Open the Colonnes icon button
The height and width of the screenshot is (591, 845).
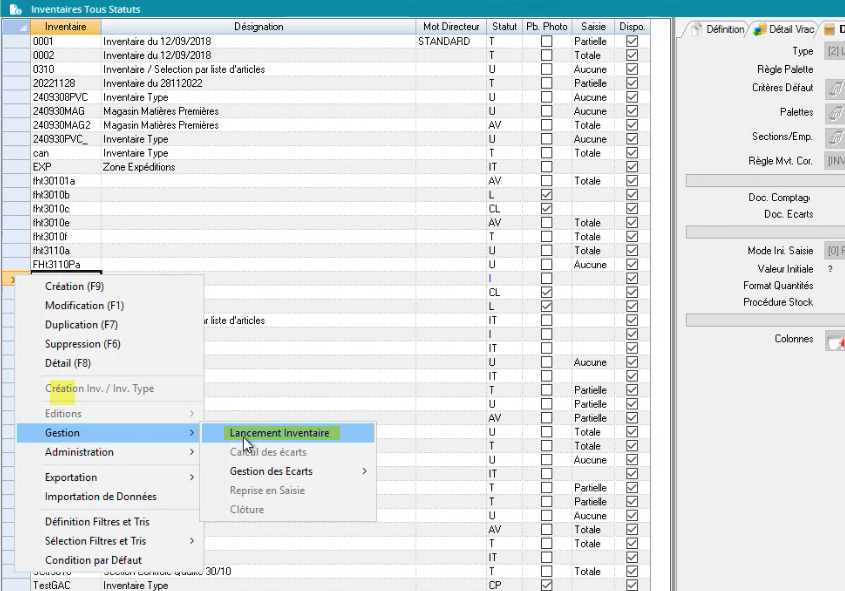(x=835, y=341)
